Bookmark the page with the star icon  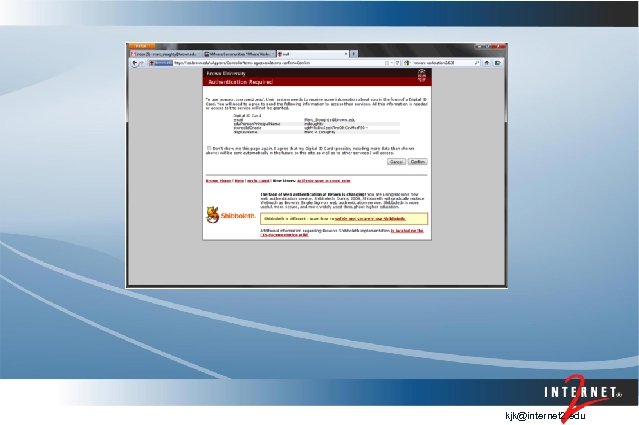coord(386,63)
